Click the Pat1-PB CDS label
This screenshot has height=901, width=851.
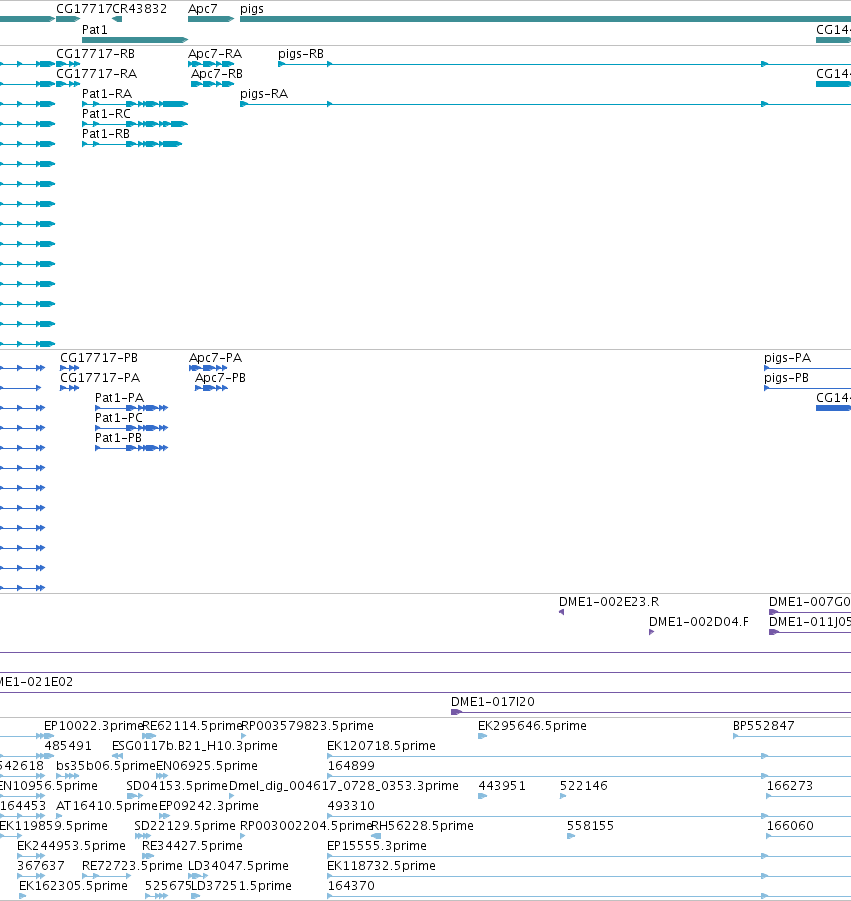[118, 438]
